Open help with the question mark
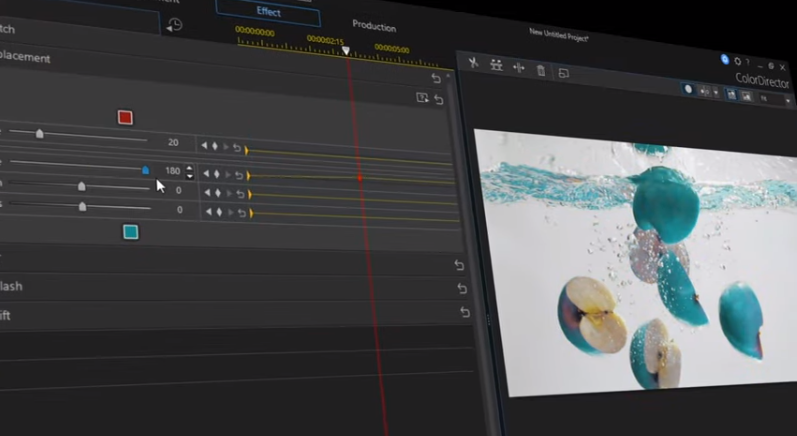Image resolution: width=797 pixels, height=436 pixels. [747, 62]
